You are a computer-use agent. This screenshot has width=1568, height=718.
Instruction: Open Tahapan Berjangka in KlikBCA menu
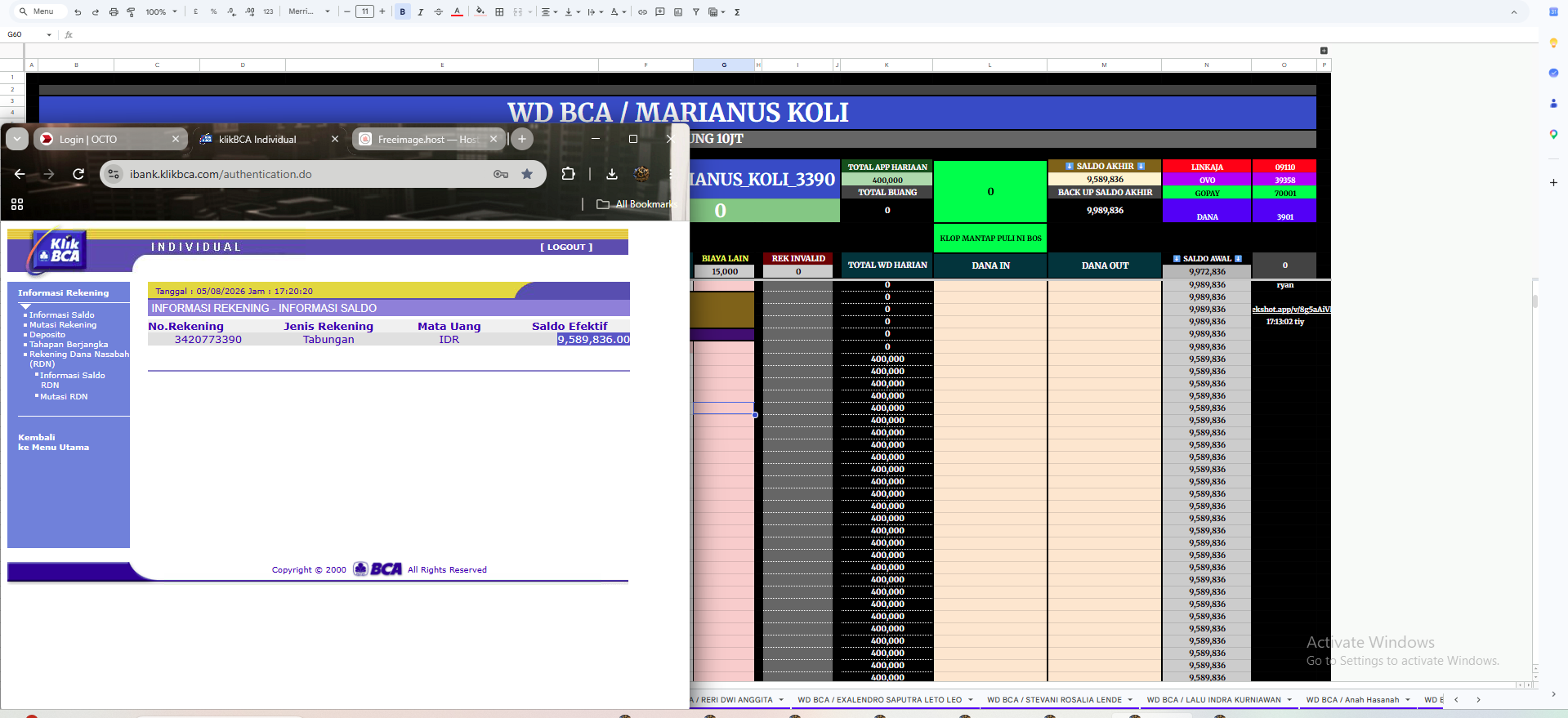tap(69, 344)
